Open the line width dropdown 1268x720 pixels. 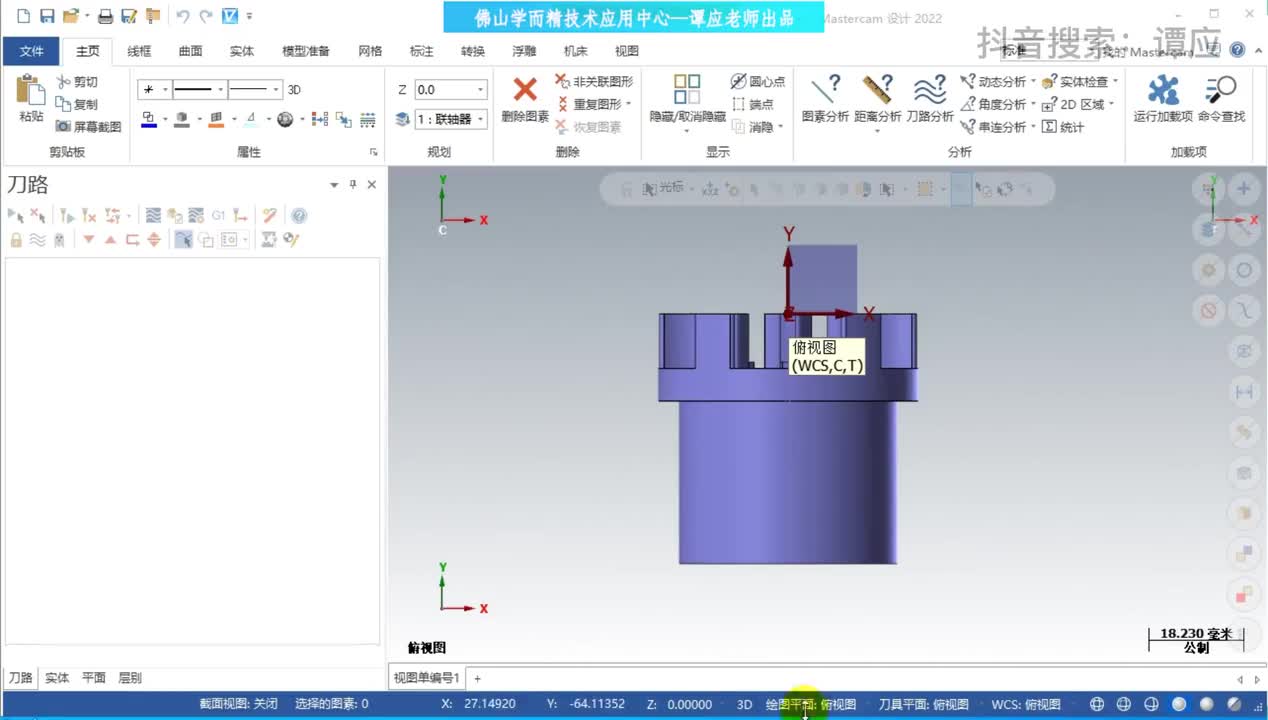275,89
